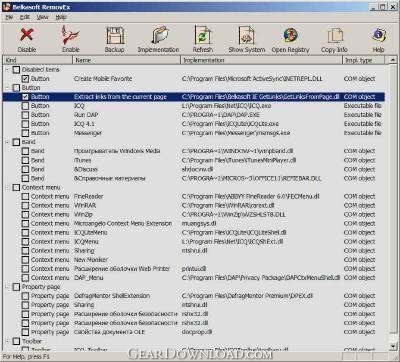Open the File menu
The height and width of the screenshot is (362, 400).
tap(9, 17)
